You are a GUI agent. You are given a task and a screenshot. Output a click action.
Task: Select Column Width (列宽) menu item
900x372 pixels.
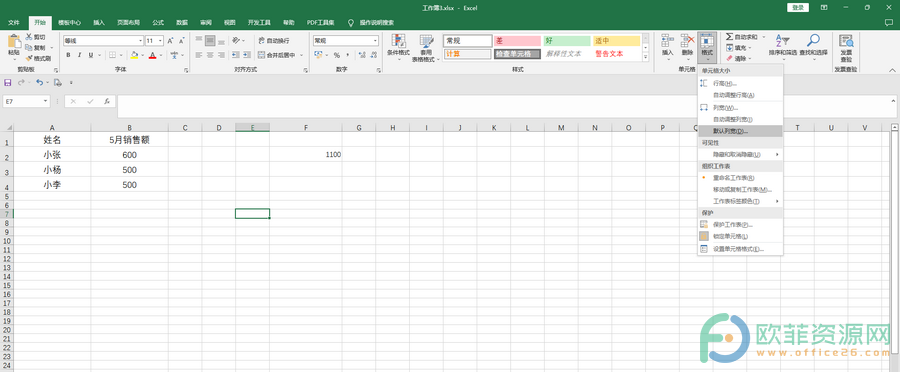(740, 107)
